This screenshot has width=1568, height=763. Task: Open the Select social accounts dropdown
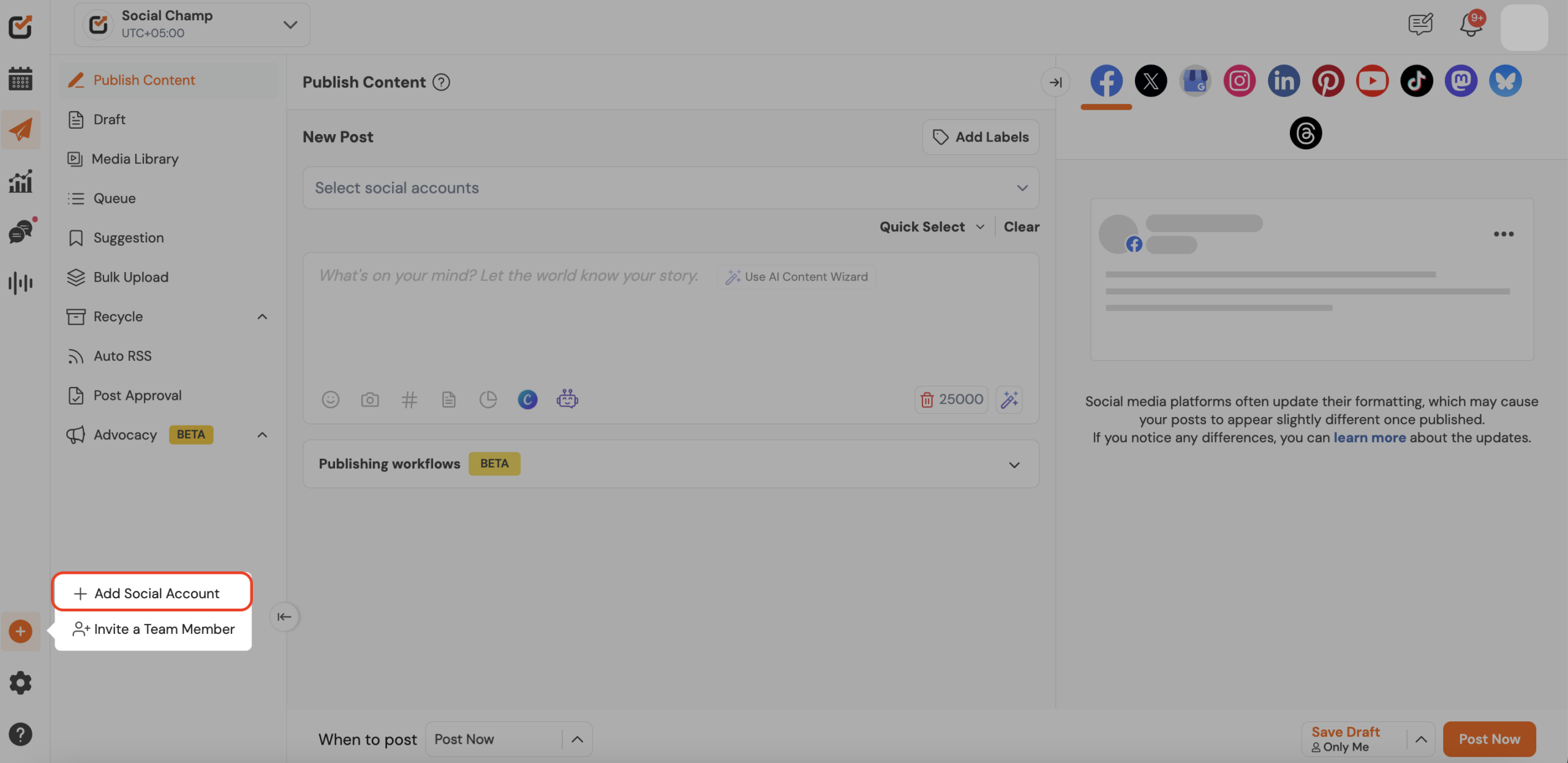tap(670, 188)
